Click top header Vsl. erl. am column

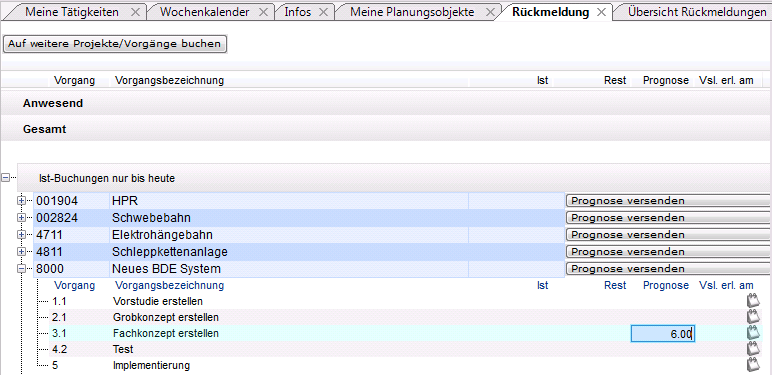tap(726, 80)
